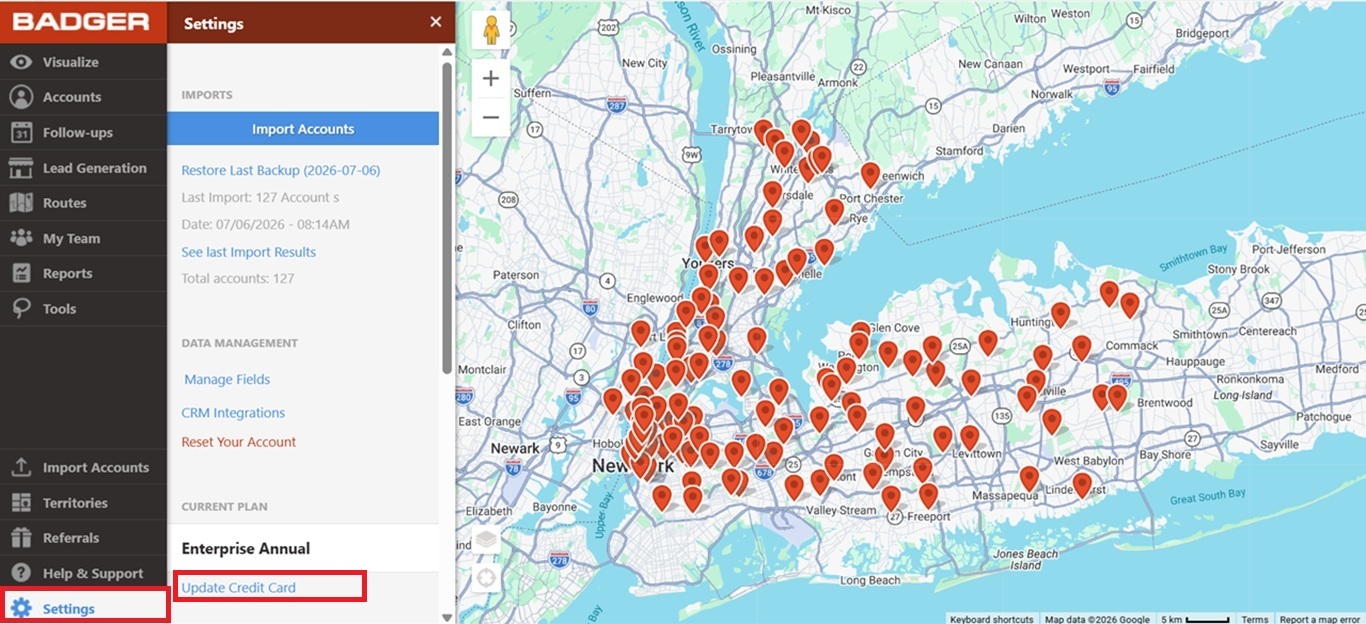Open See last Import Results link
The width and height of the screenshot is (1366, 624).
click(249, 252)
